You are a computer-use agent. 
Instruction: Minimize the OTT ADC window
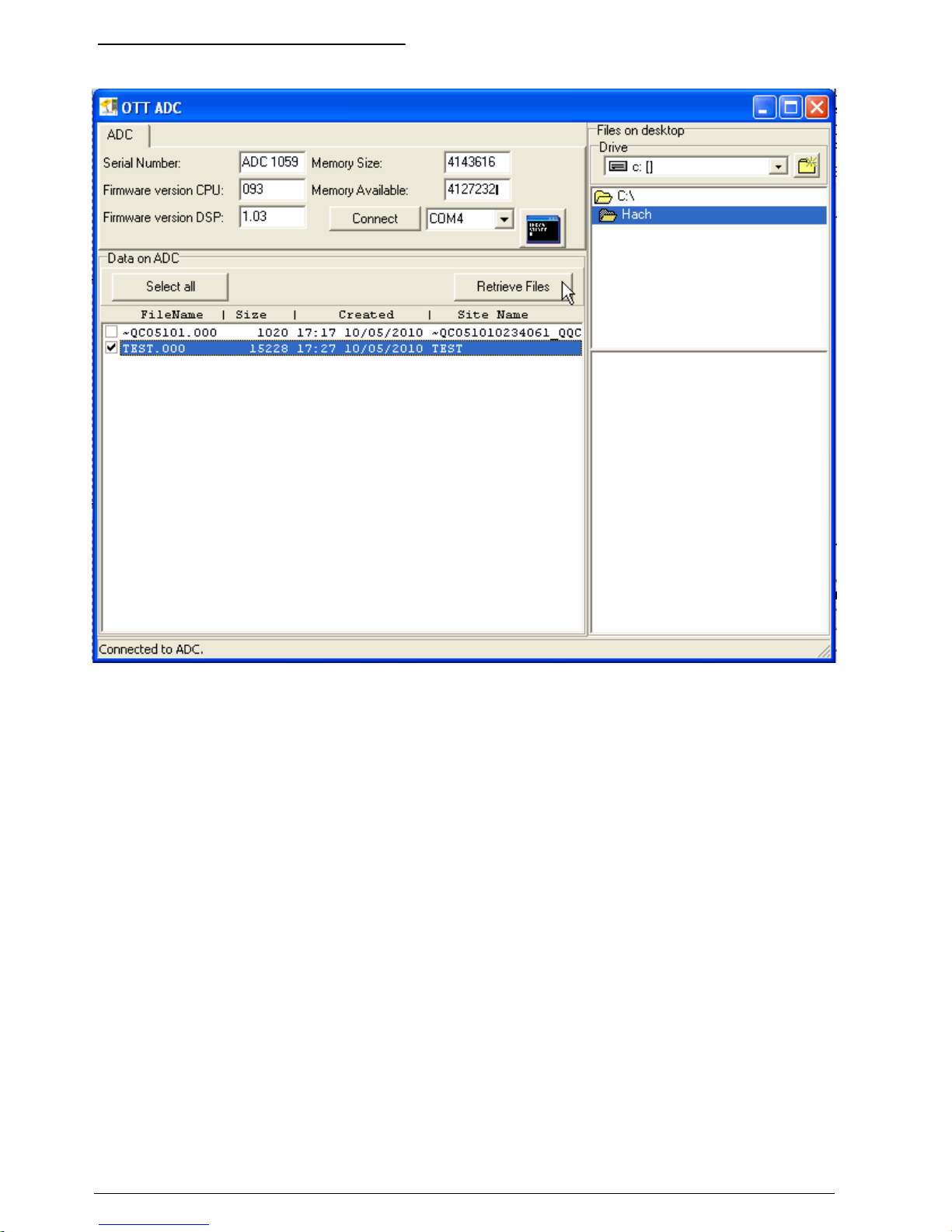coord(765,107)
